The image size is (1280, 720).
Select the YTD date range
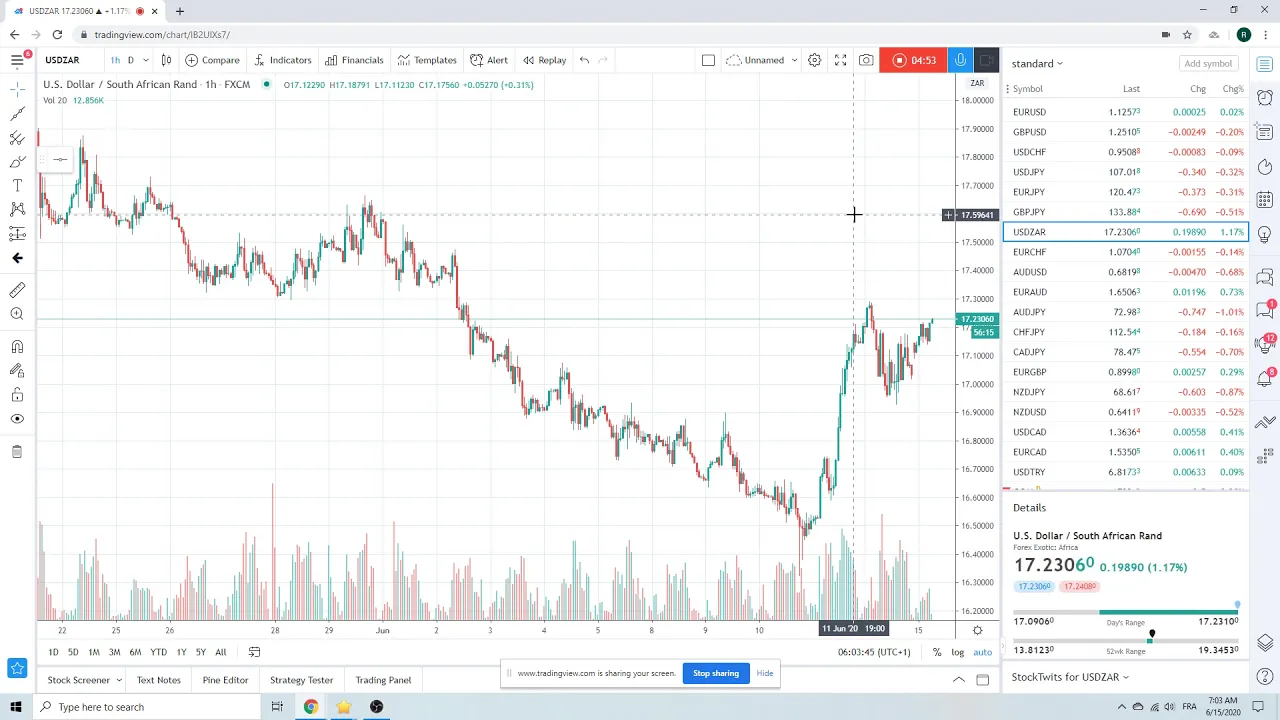[158, 652]
